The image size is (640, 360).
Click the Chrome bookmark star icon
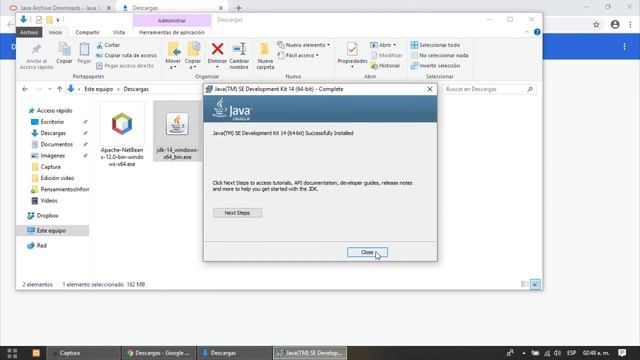tap(596, 24)
